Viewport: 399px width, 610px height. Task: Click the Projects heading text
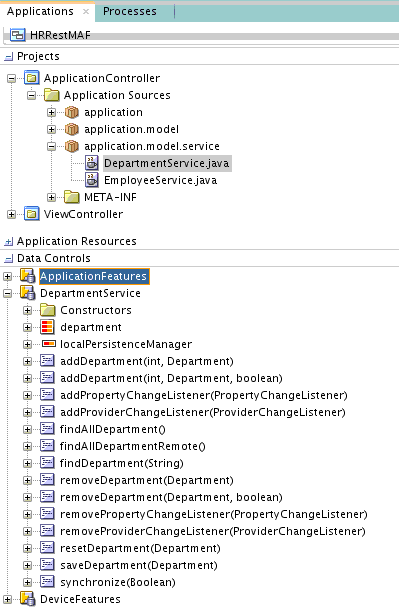tap(38, 56)
